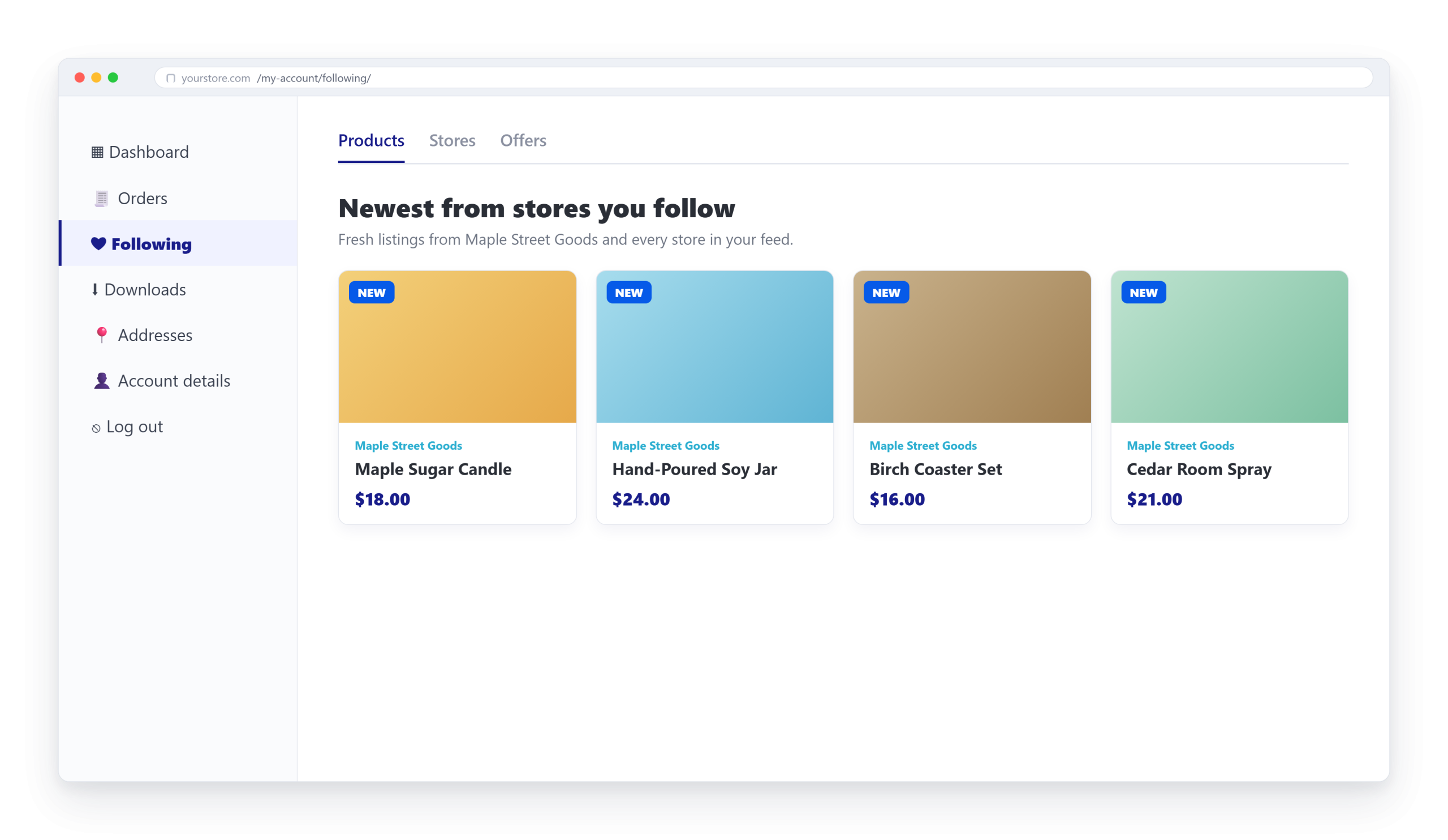Click the Orders receipt icon

[102, 198]
